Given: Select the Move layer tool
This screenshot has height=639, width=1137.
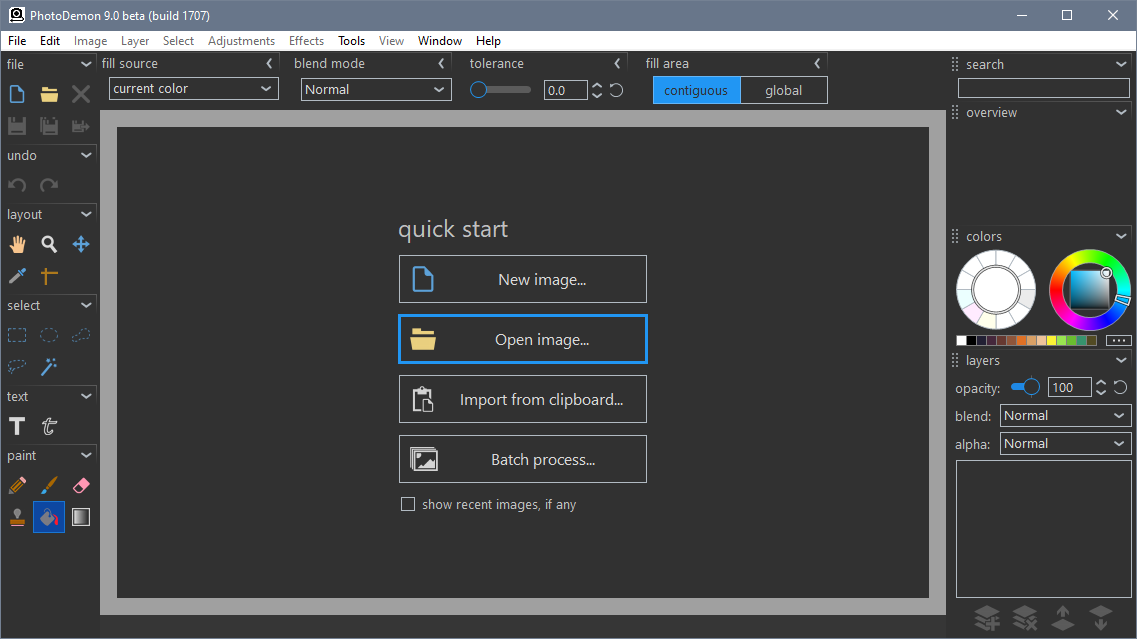Looking at the screenshot, I should coord(81,244).
